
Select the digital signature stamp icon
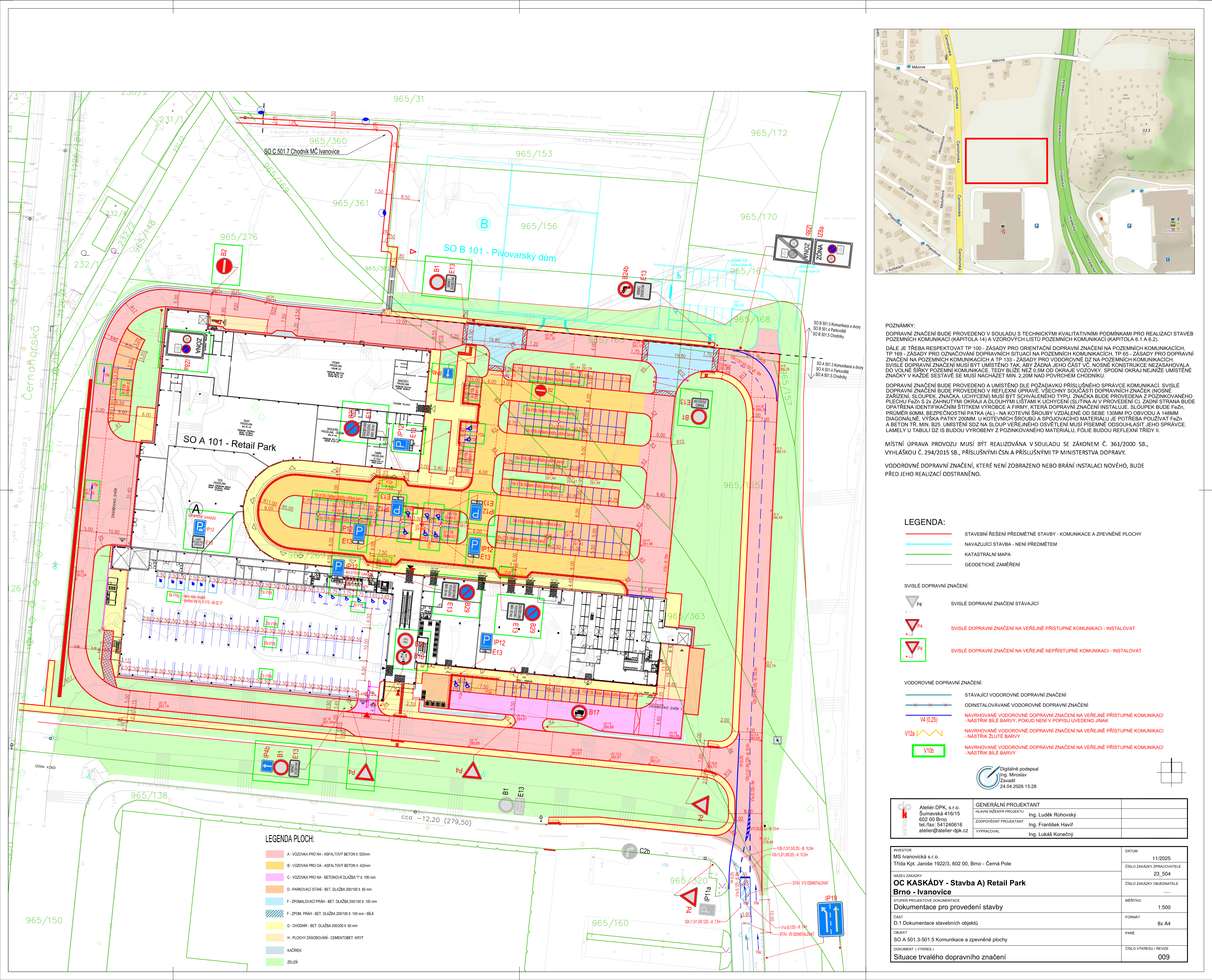coord(988,777)
